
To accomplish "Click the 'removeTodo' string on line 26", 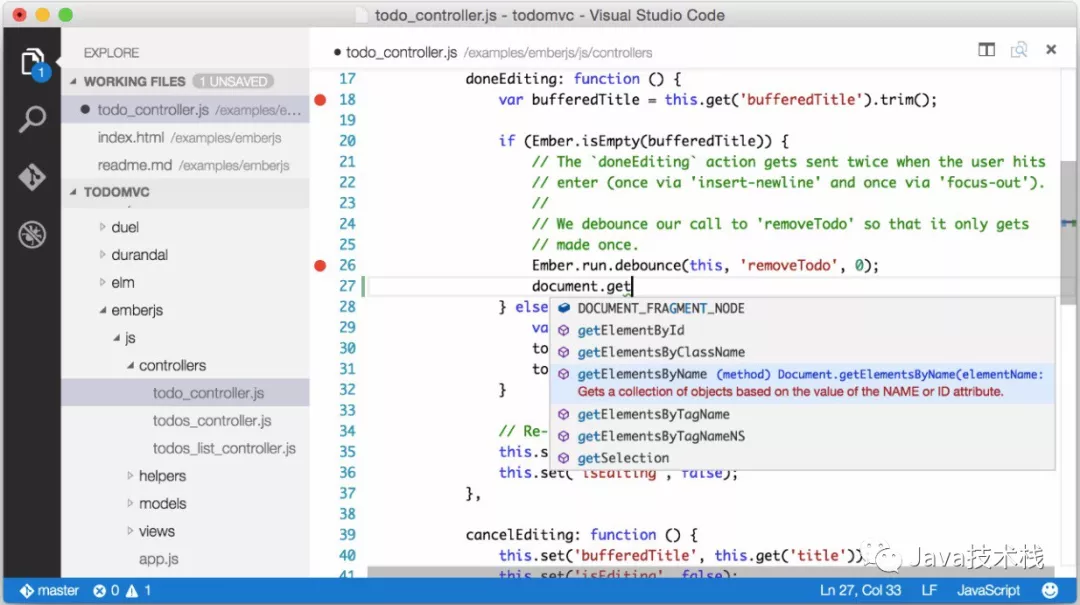I will tap(789, 265).
